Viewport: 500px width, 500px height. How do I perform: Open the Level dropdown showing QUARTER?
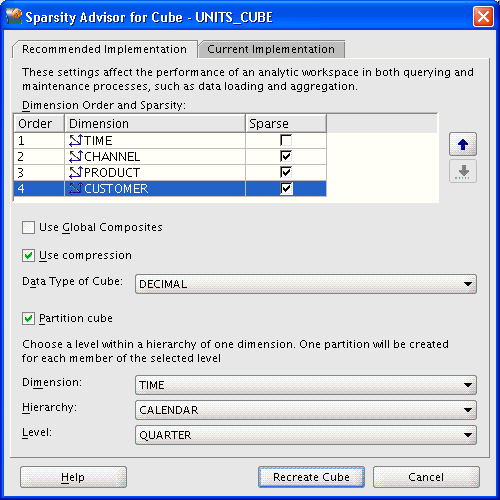(306, 435)
